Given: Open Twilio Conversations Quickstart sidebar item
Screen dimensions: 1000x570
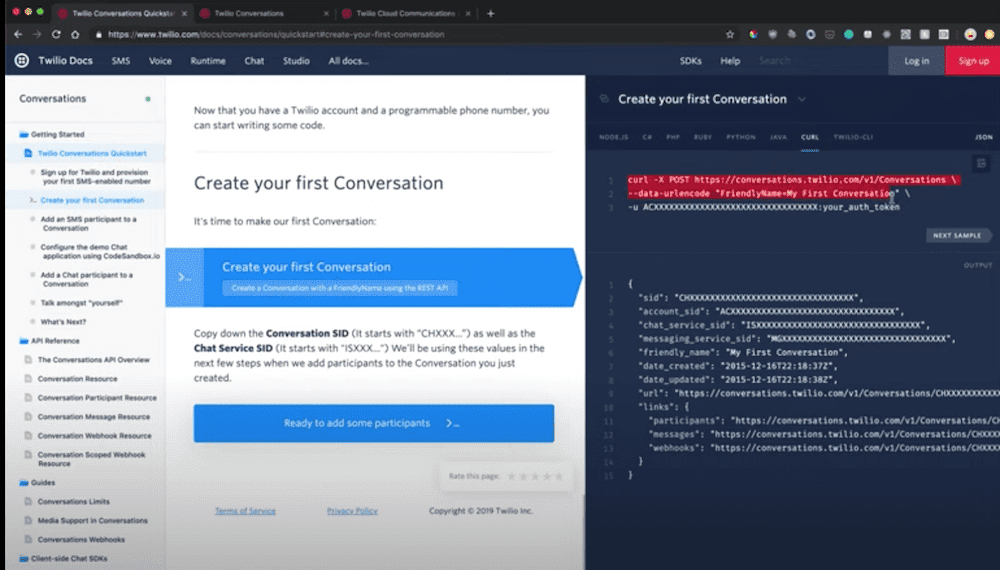Looking at the screenshot, I should [x=92, y=153].
